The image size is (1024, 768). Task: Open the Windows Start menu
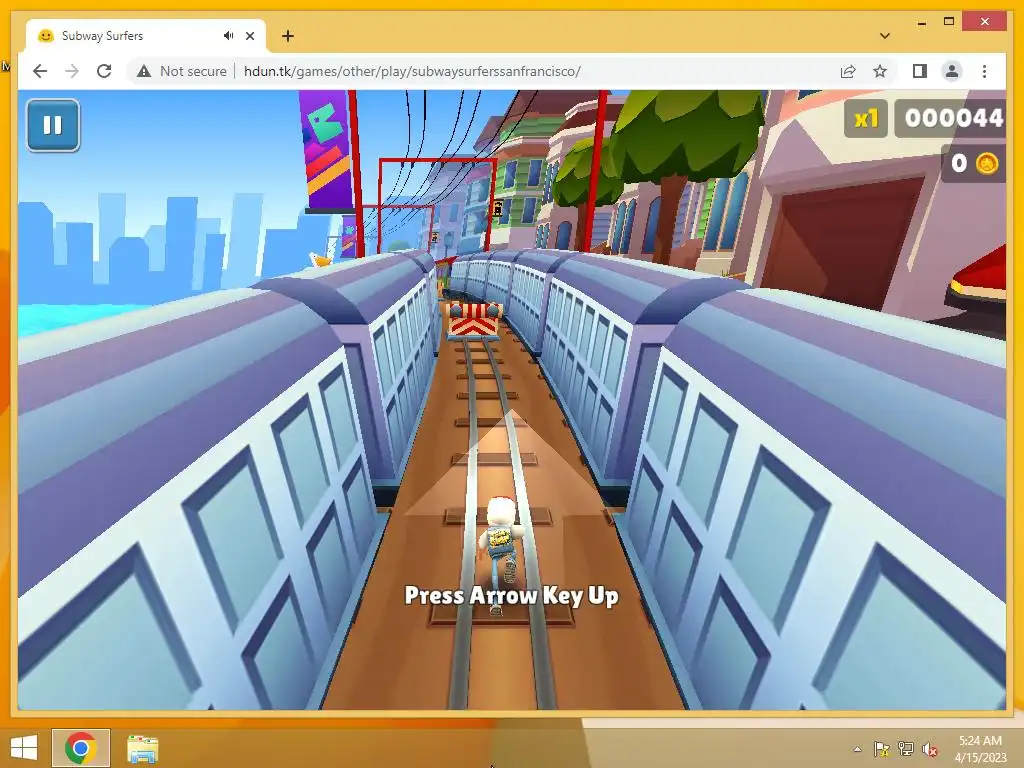point(24,748)
